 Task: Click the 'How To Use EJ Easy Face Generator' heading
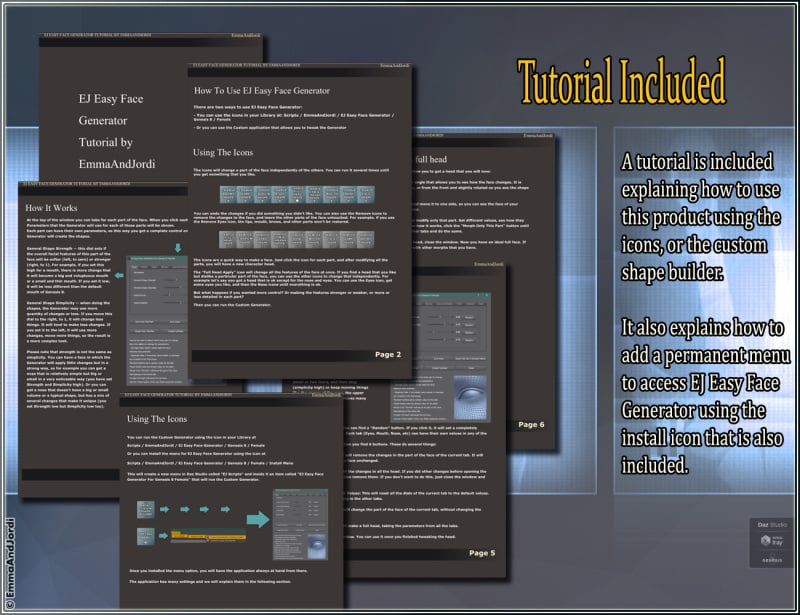pos(262,91)
